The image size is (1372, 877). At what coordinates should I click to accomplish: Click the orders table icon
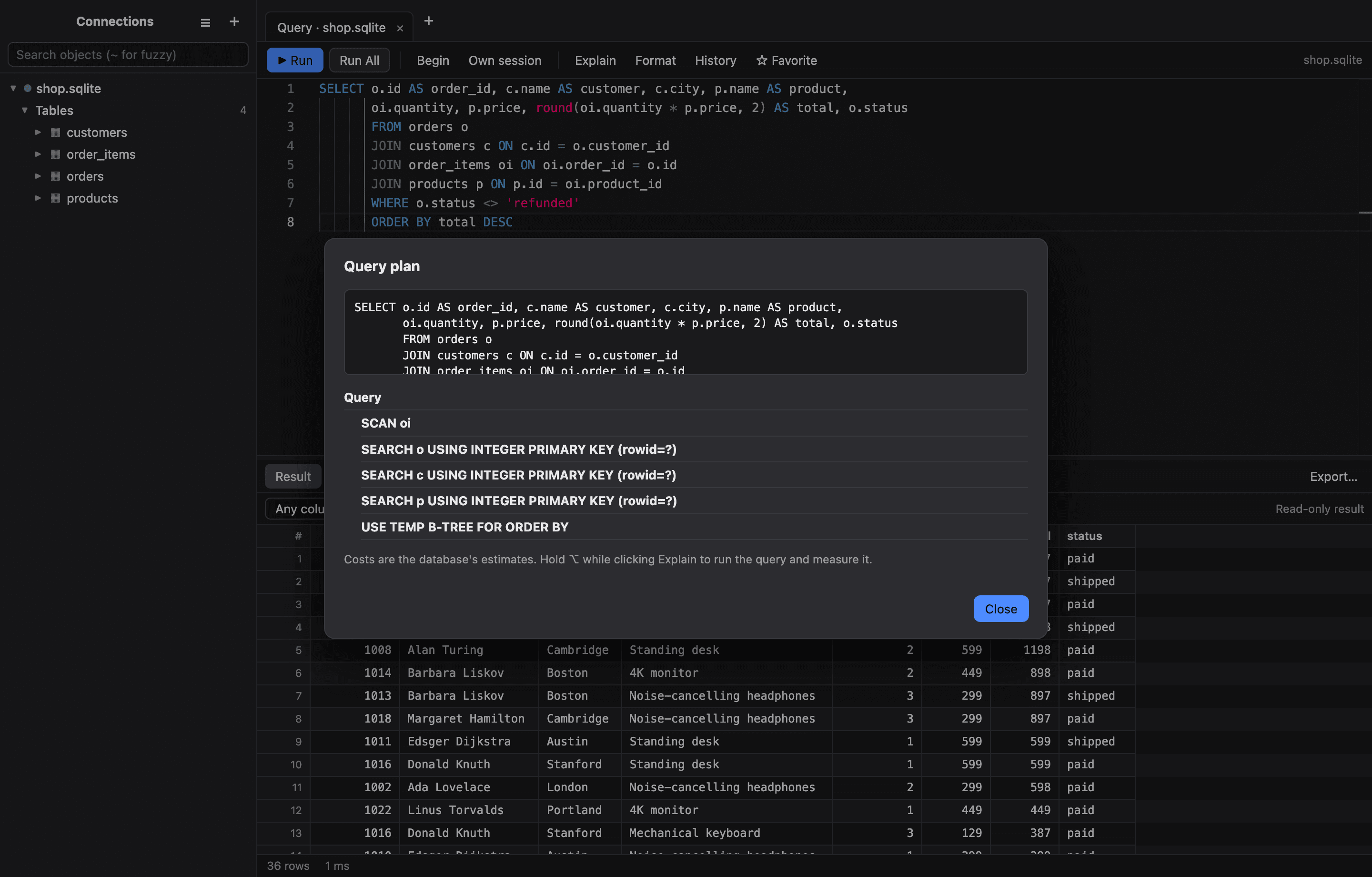(x=55, y=176)
